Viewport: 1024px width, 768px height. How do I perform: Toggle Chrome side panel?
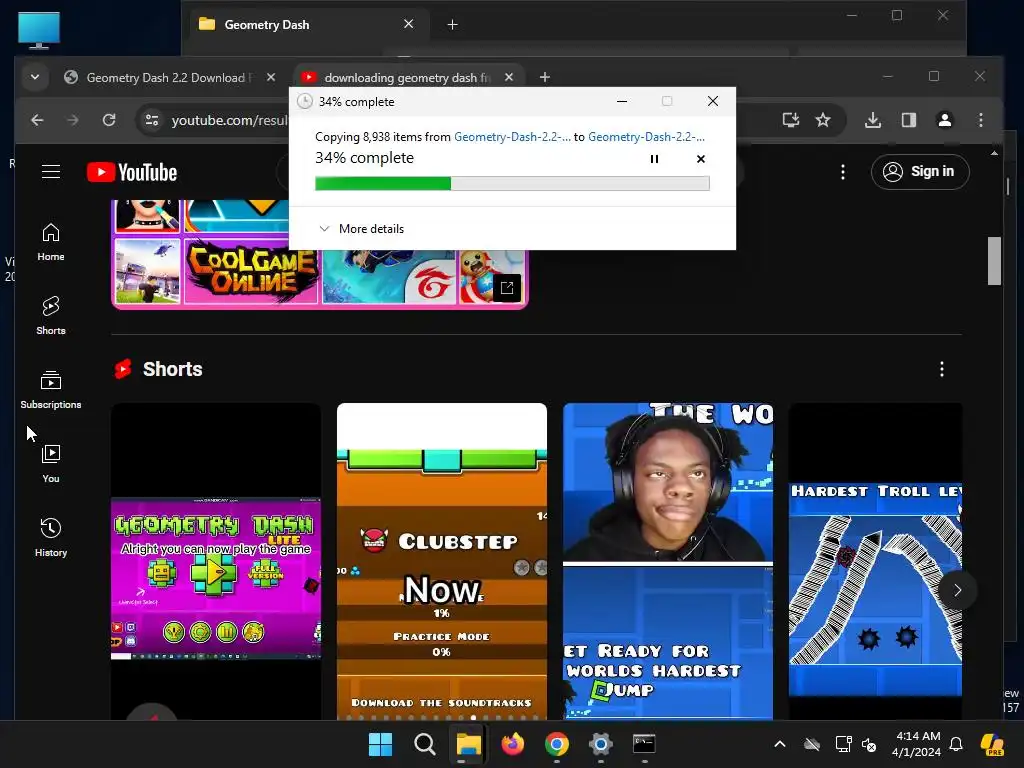tap(908, 120)
